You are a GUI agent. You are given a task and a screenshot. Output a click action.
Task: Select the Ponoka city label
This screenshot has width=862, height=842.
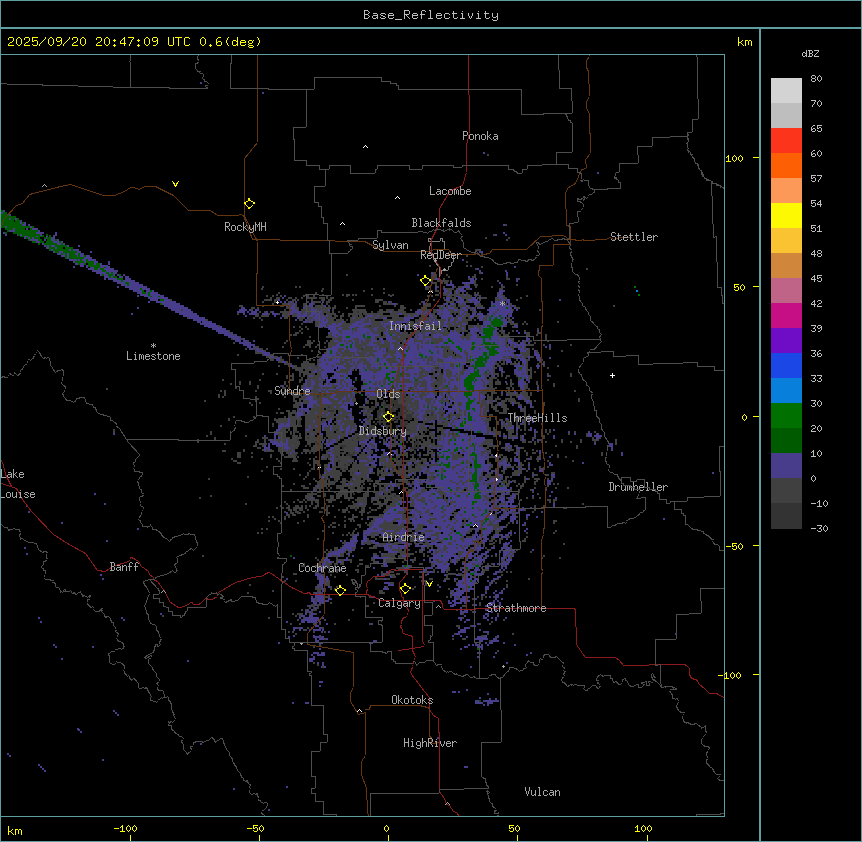(x=480, y=136)
